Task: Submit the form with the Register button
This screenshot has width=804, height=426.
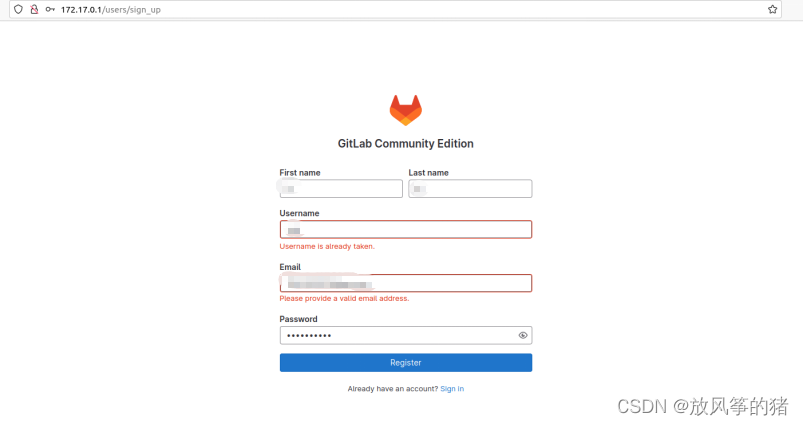Action: click(406, 362)
